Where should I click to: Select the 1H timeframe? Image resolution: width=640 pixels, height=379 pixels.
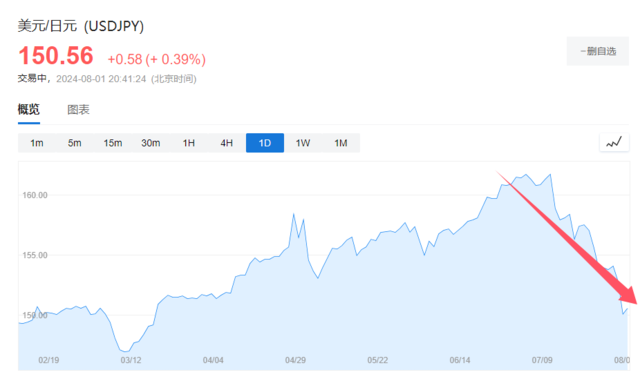coord(189,143)
